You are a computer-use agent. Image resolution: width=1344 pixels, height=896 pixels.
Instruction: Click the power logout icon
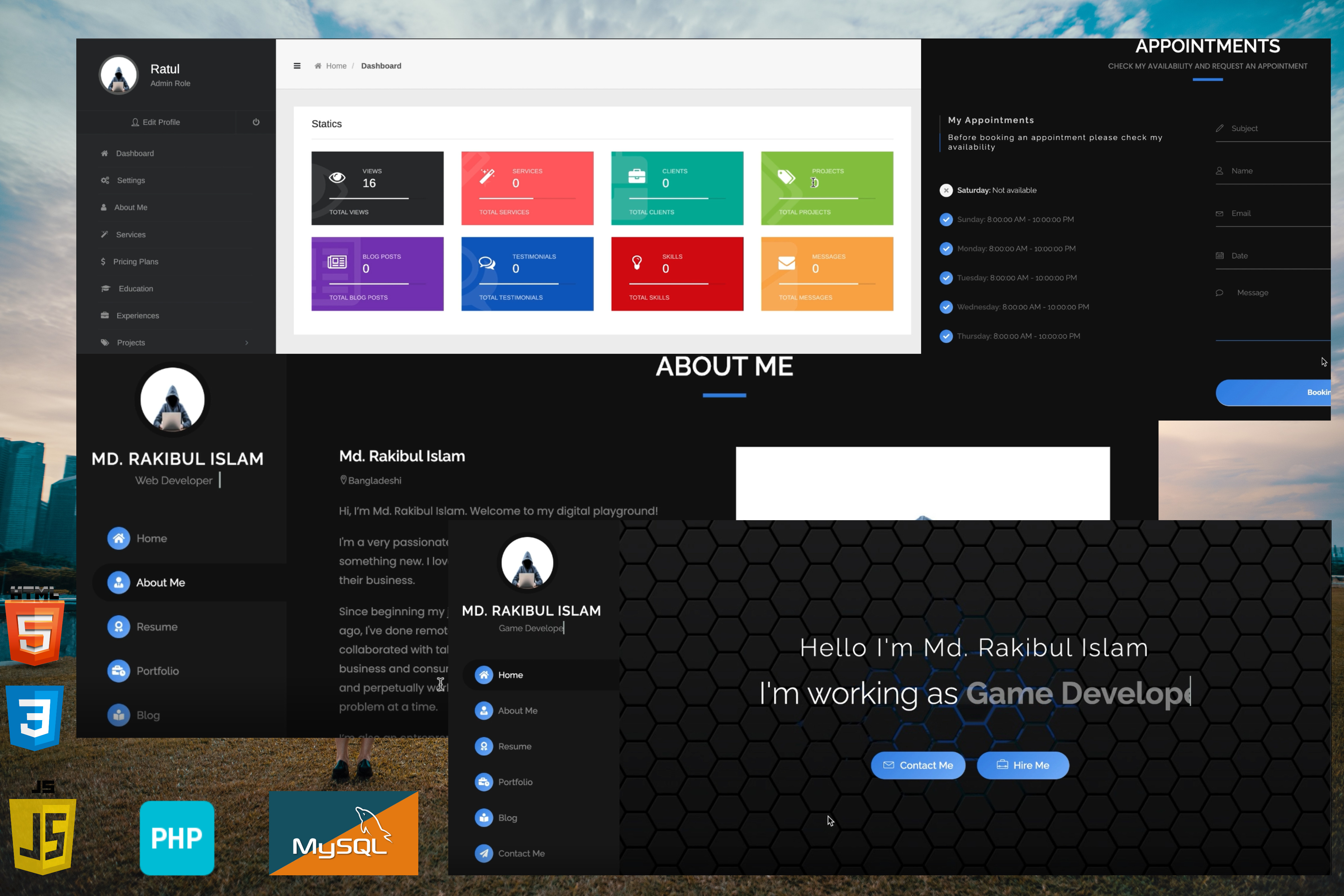(256, 122)
